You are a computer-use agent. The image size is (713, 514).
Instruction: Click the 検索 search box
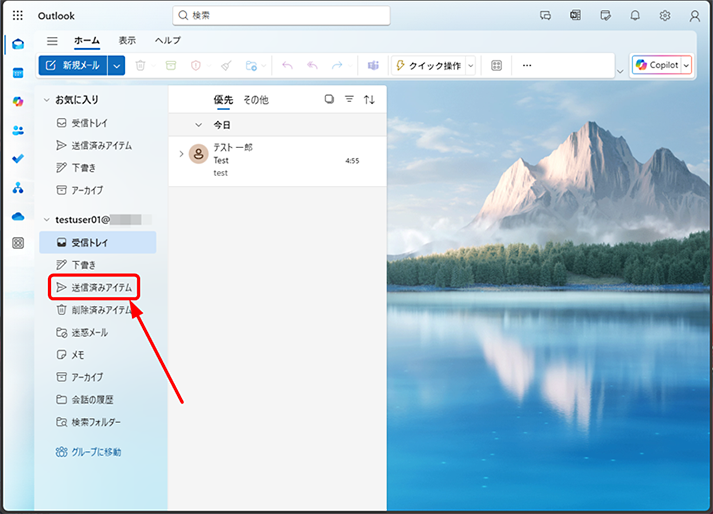(x=281, y=15)
